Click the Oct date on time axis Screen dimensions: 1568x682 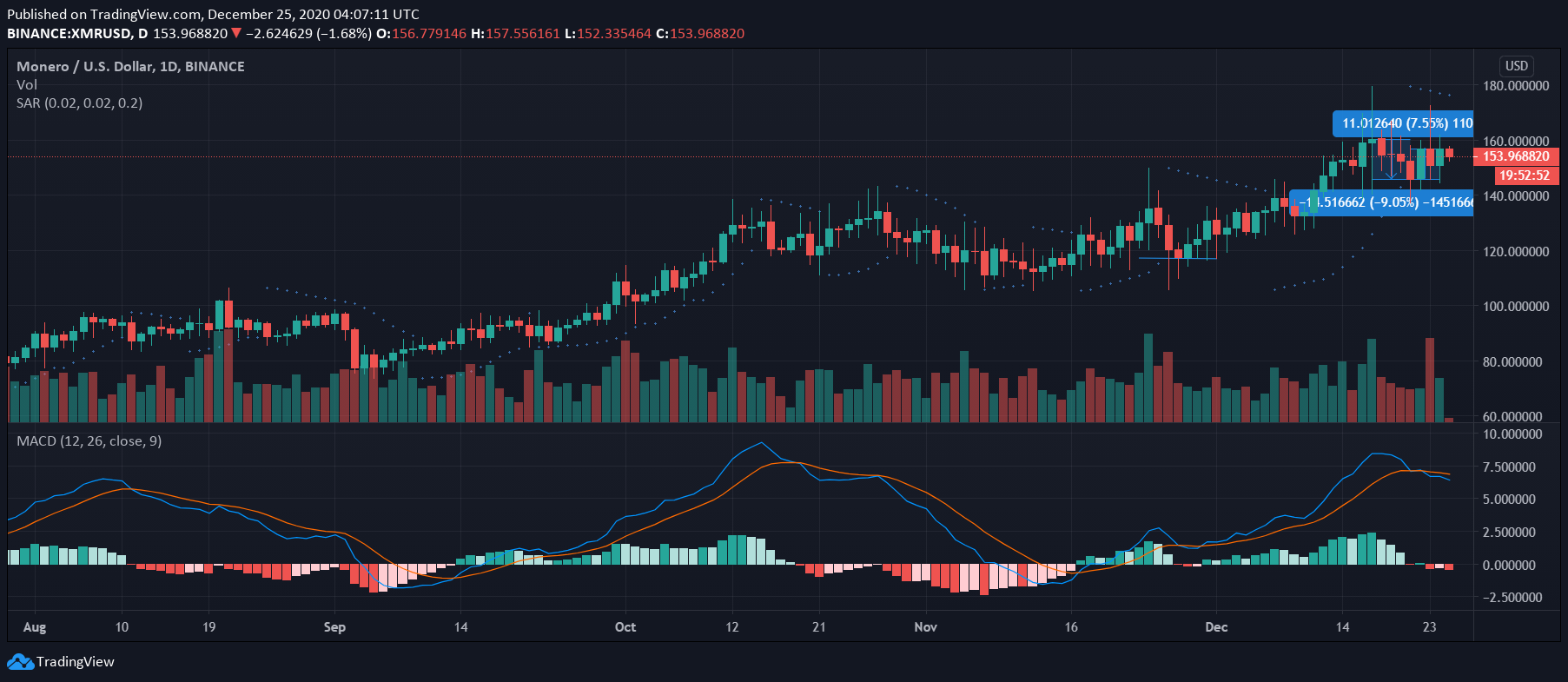(x=625, y=627)
